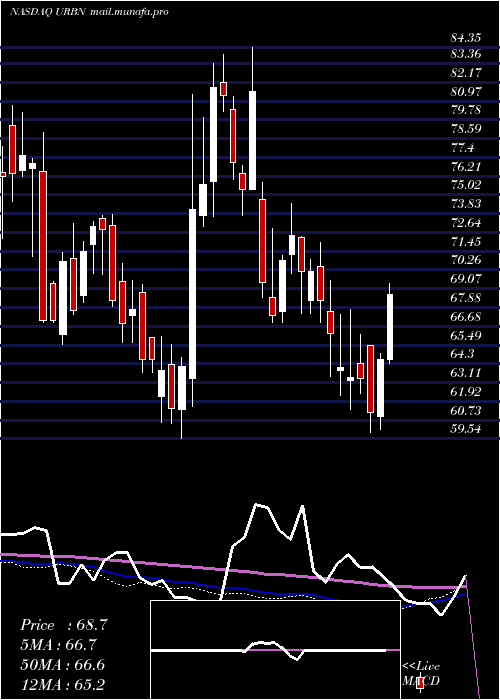Click the 5MA : 66.7 readout
500x700 pixels.
(x=58, y=645)
